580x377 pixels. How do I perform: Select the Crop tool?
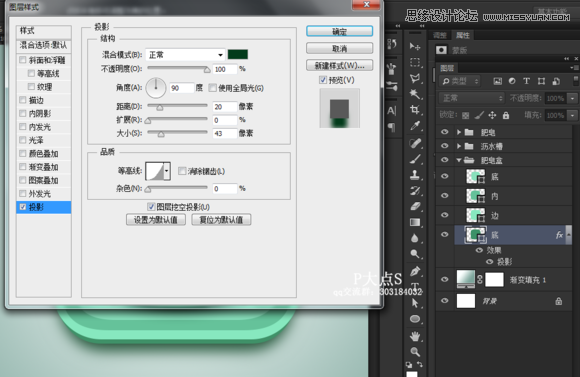(415, 110)
